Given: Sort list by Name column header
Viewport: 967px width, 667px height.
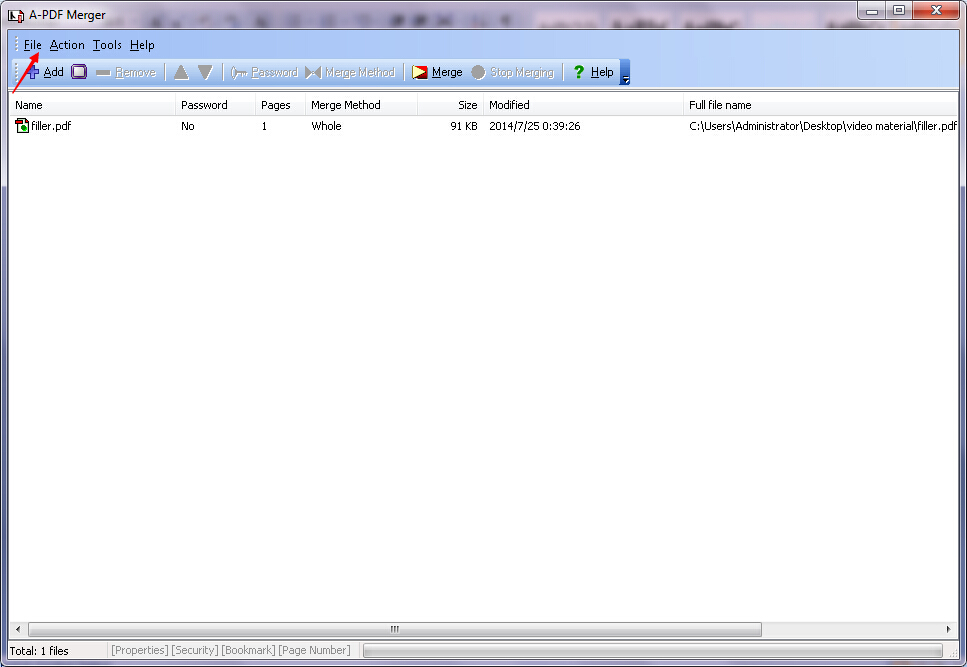Looking at the screenshot, I should (x=92, y=105).
